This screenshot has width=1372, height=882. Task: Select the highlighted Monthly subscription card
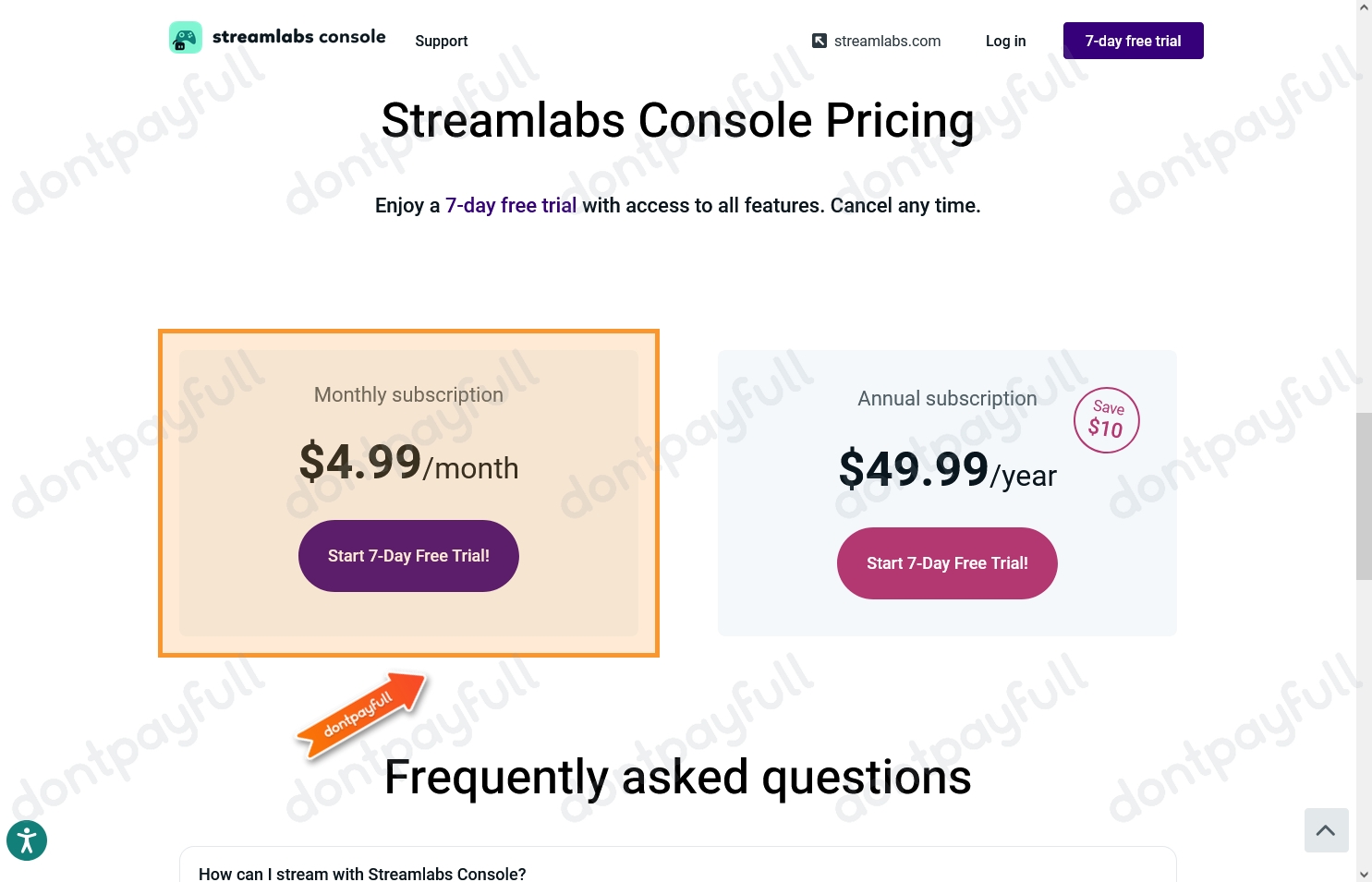[x=408, y=425]
